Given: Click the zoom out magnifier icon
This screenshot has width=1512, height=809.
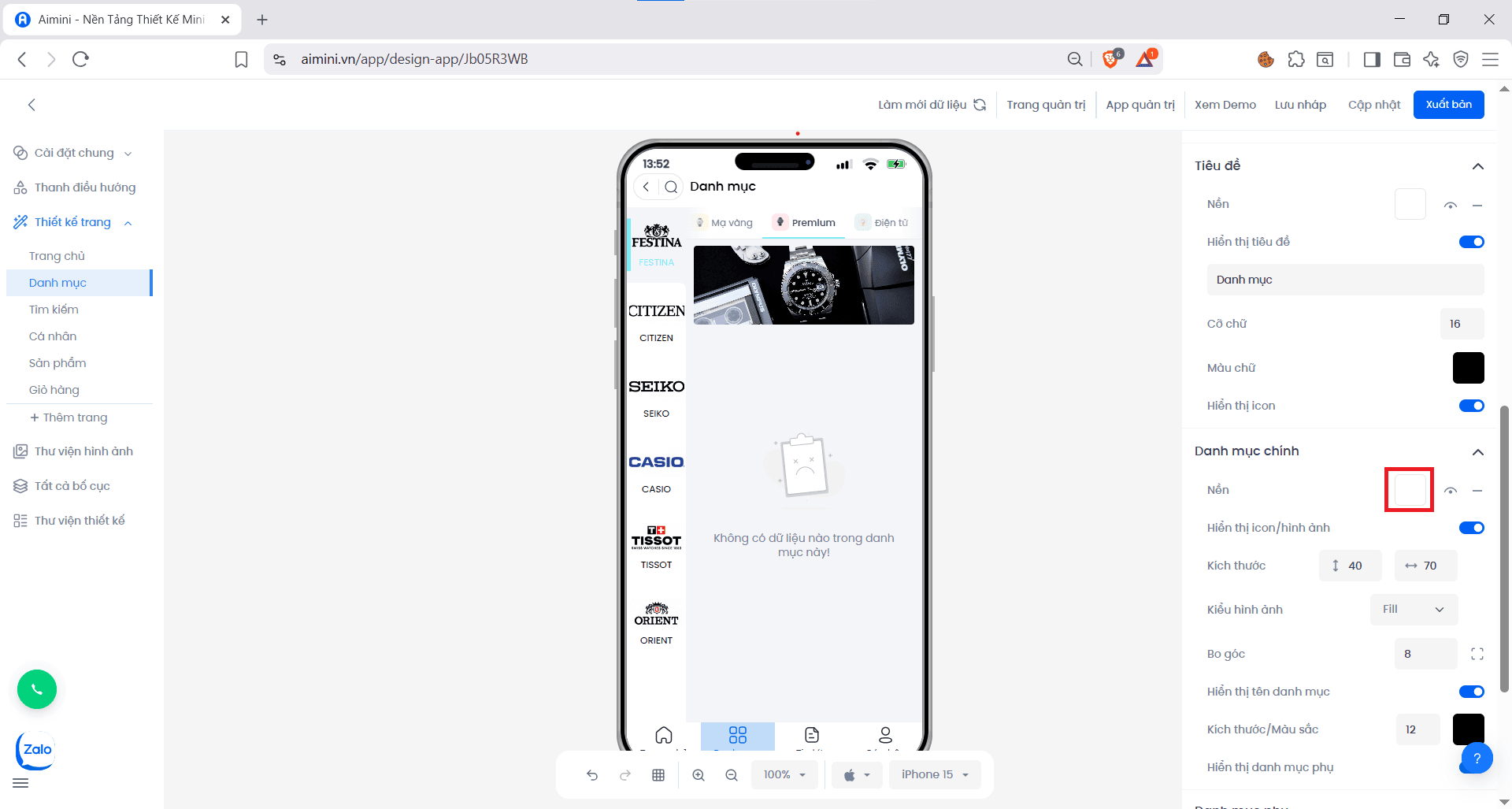Looking at the screenshot, I should pos(732,775).
